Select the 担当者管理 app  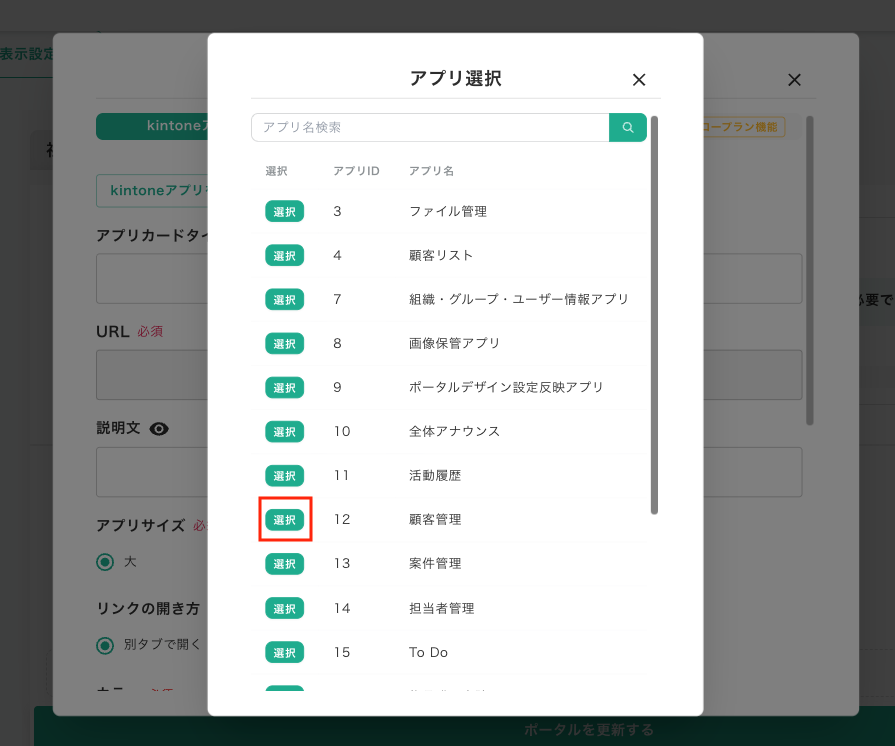coord(284,607)
